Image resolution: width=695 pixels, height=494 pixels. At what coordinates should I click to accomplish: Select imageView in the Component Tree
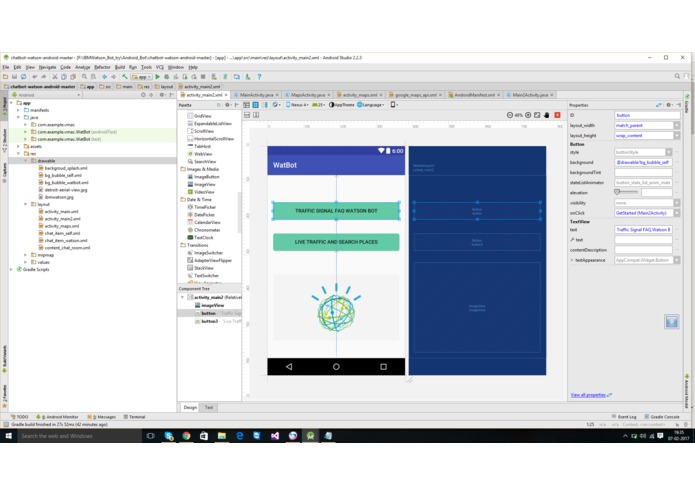[x=210, y=305]
